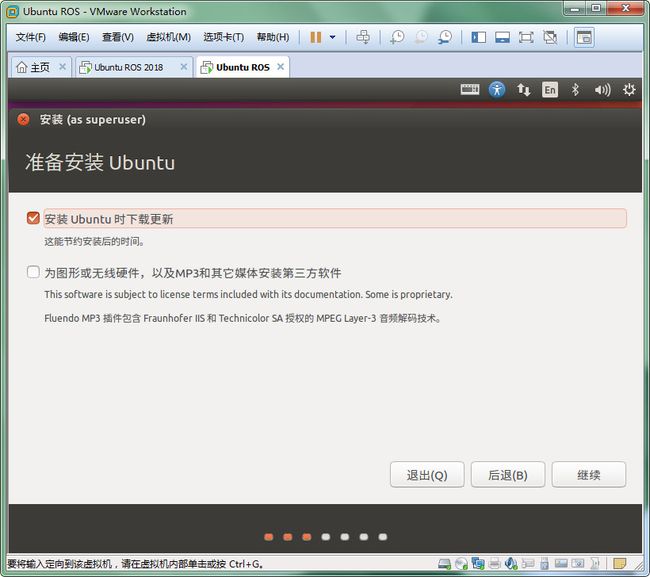The width and height of the screenshot is (650, 577).
Task: Uncheck 安装 Ubuntu 时下载更新 checkbox
Action: coord(33,218)
